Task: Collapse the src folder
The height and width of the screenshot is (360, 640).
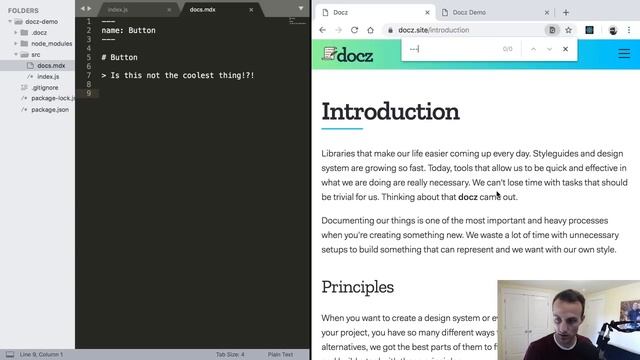Action: click(16, 54)
